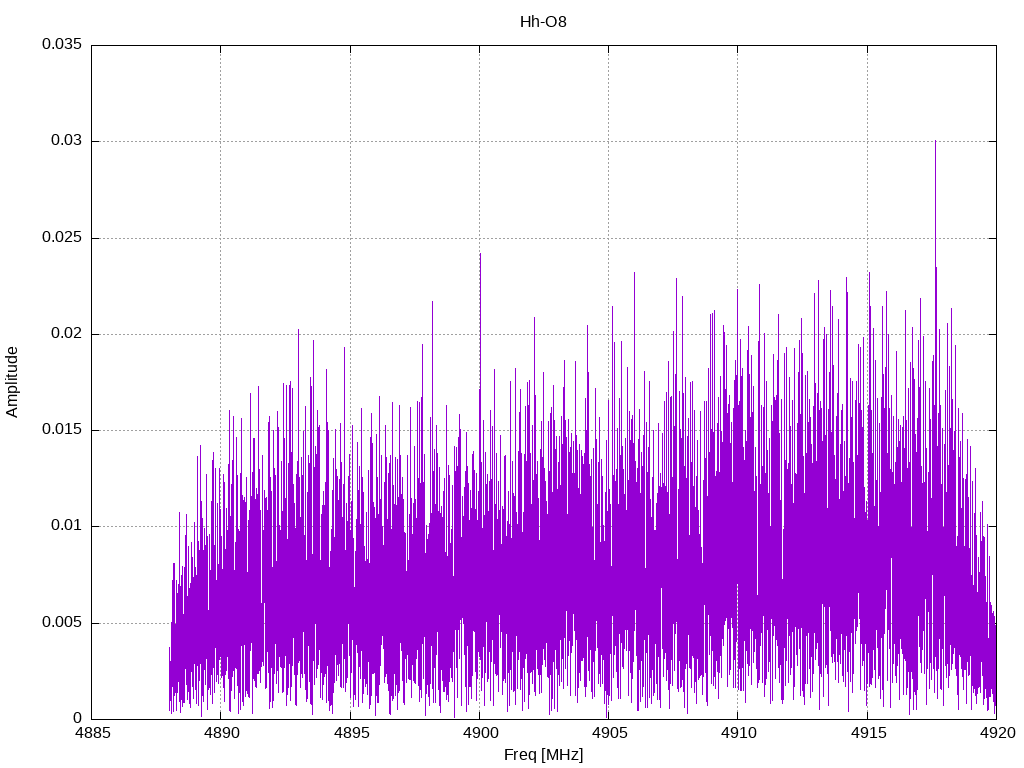Click the 0.015 y-axis tick label

coord(61,430)
